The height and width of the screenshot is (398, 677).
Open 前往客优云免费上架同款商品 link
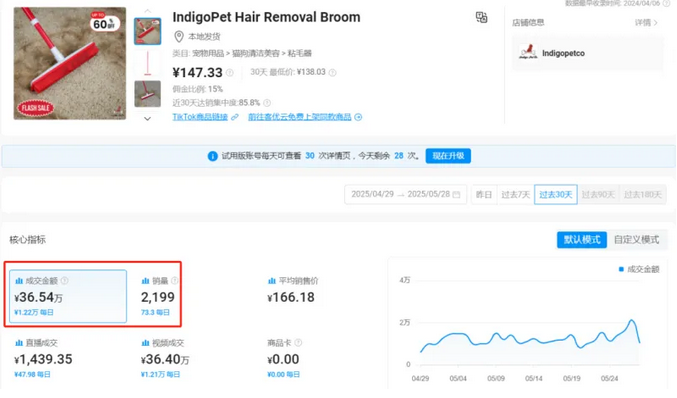300,117
